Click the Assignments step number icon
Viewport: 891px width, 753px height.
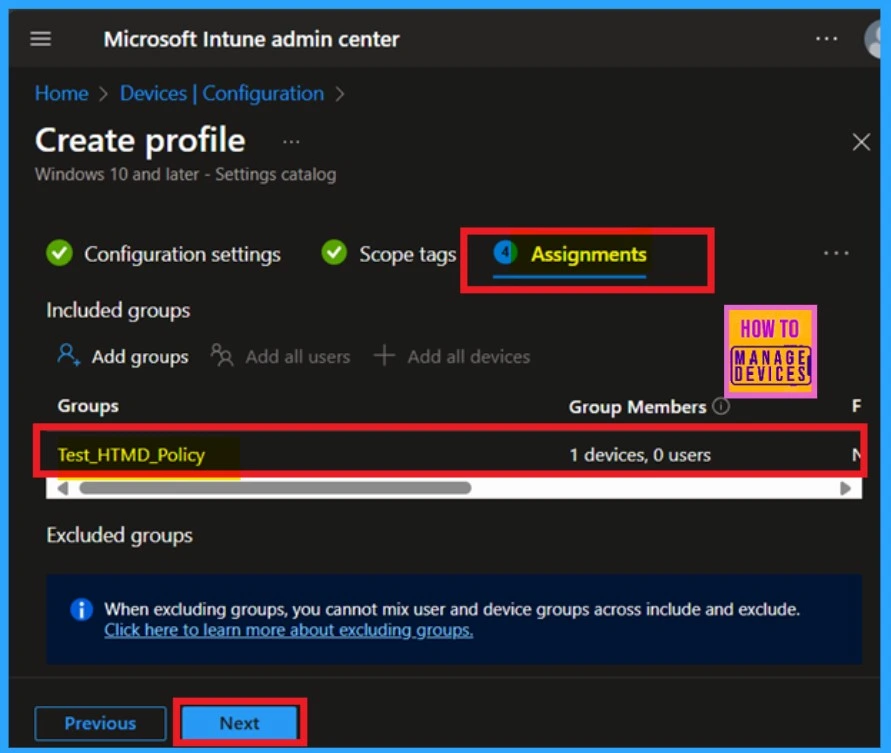tap(505, 252)
